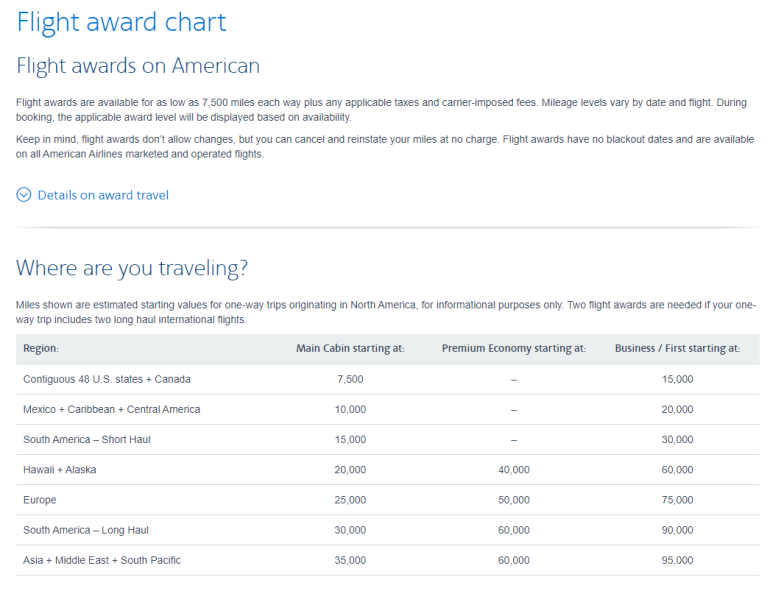Click the 95,000 Business / First value
Image resolution: width=770 pixels, height=591 pixels.
click(x=677, y=560)
